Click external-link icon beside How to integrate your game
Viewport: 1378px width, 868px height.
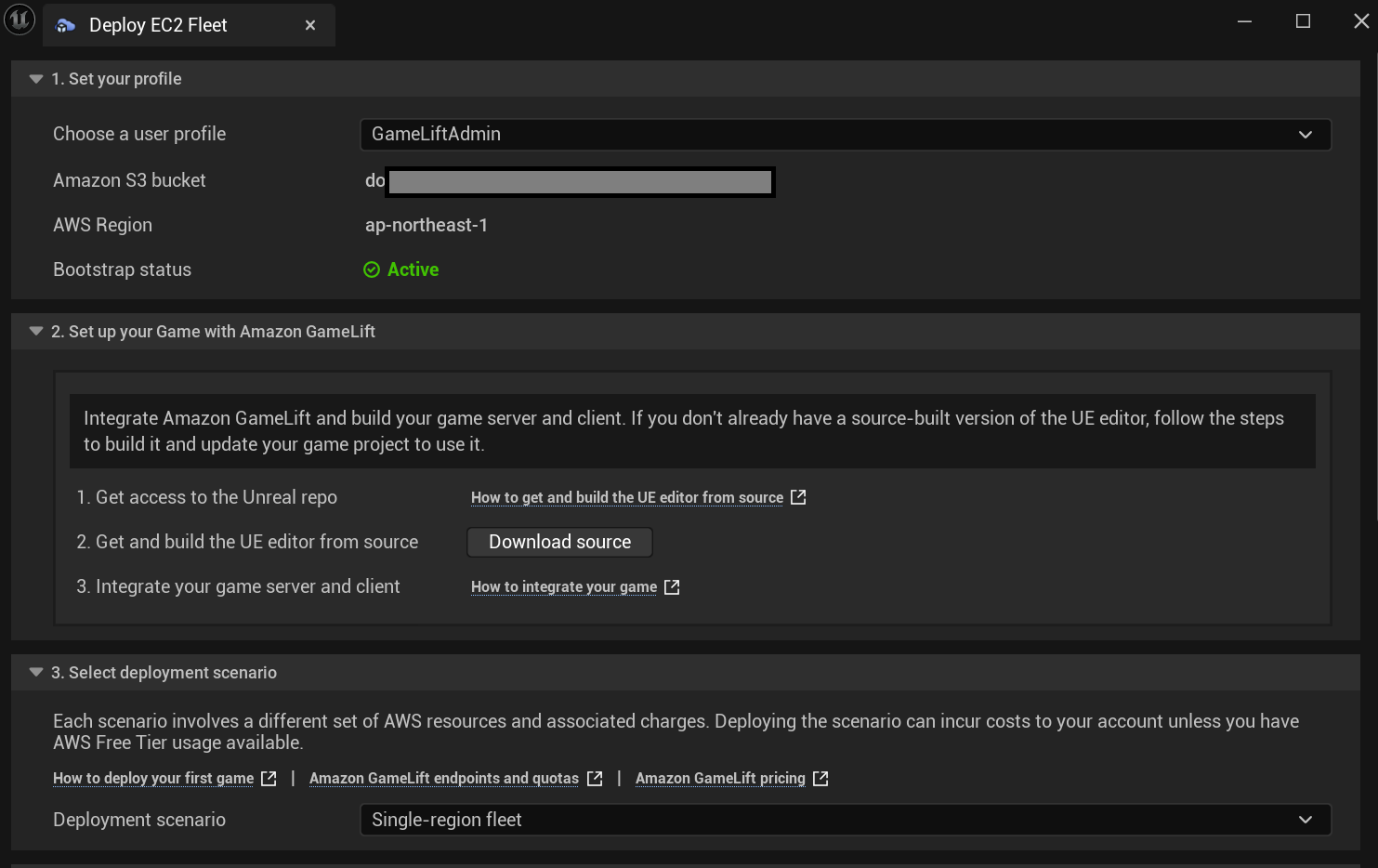(x=671, y=586)
